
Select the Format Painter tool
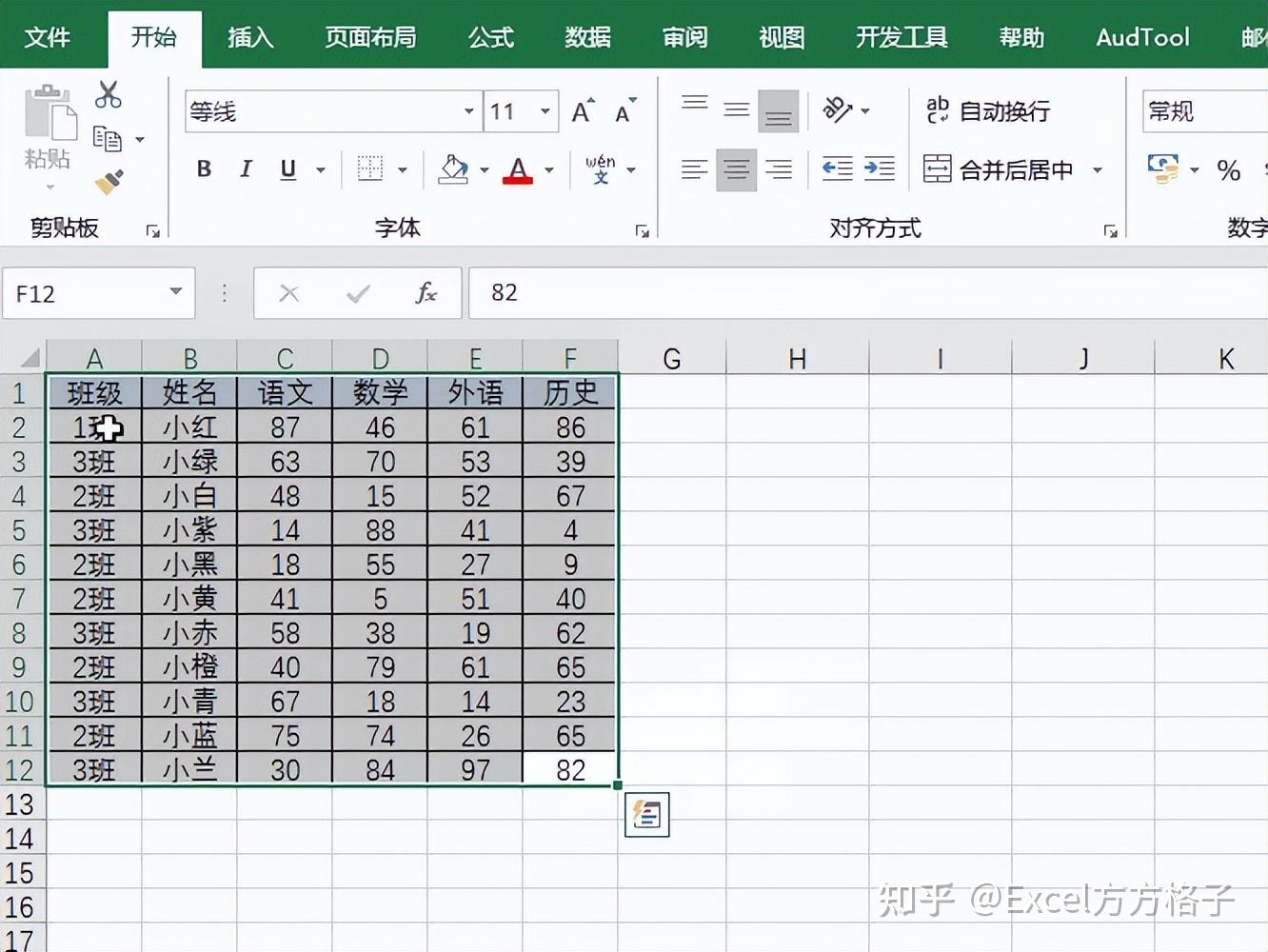[109, 181]
